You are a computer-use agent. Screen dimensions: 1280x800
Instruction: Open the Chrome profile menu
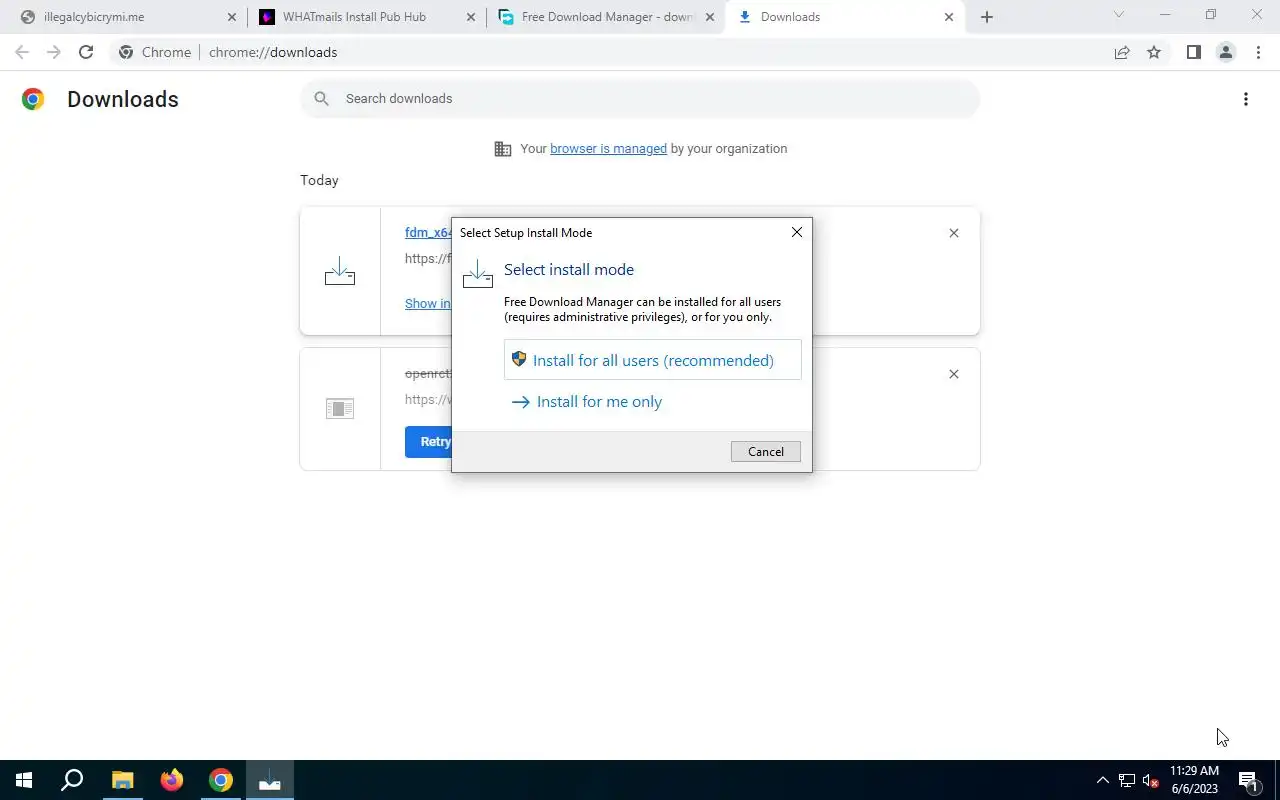1225,52
